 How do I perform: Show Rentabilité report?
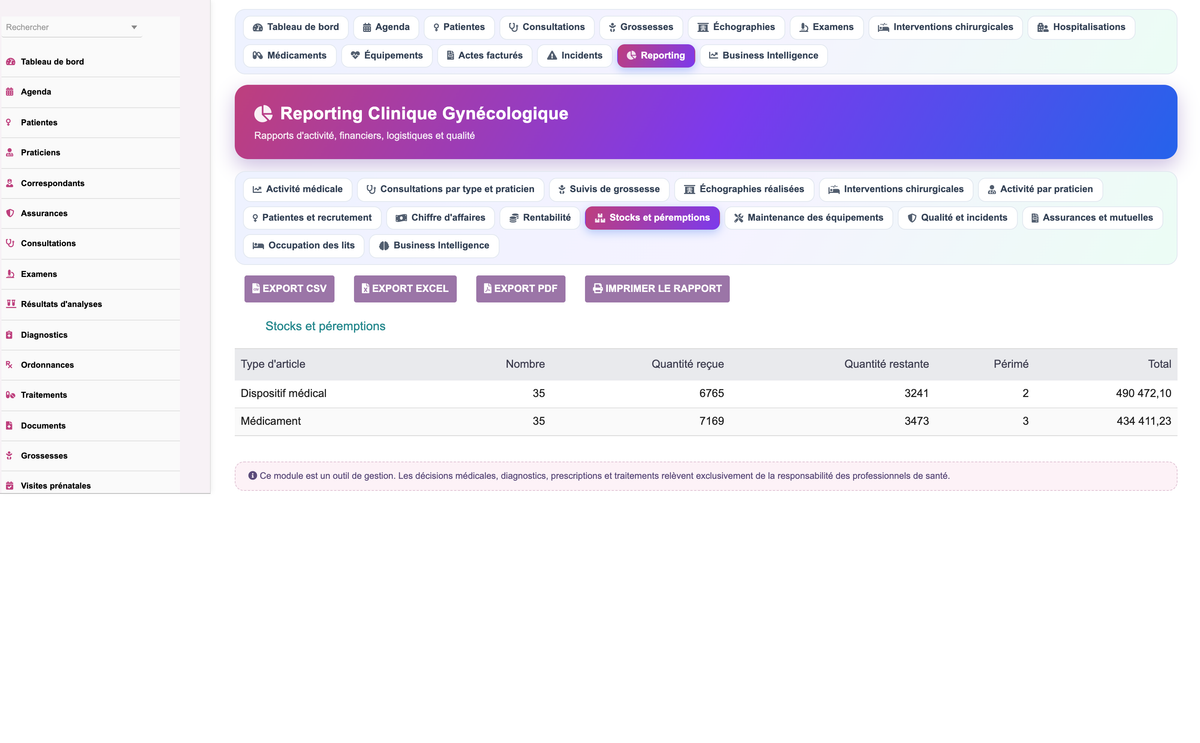click(541, 218)
